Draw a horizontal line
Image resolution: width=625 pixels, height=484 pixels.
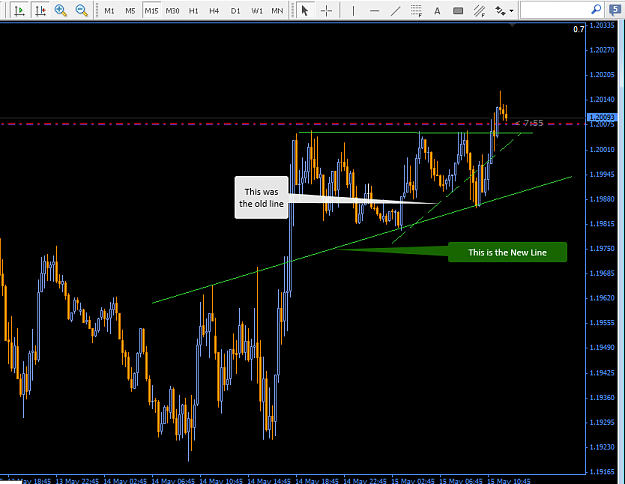[374, 11]
